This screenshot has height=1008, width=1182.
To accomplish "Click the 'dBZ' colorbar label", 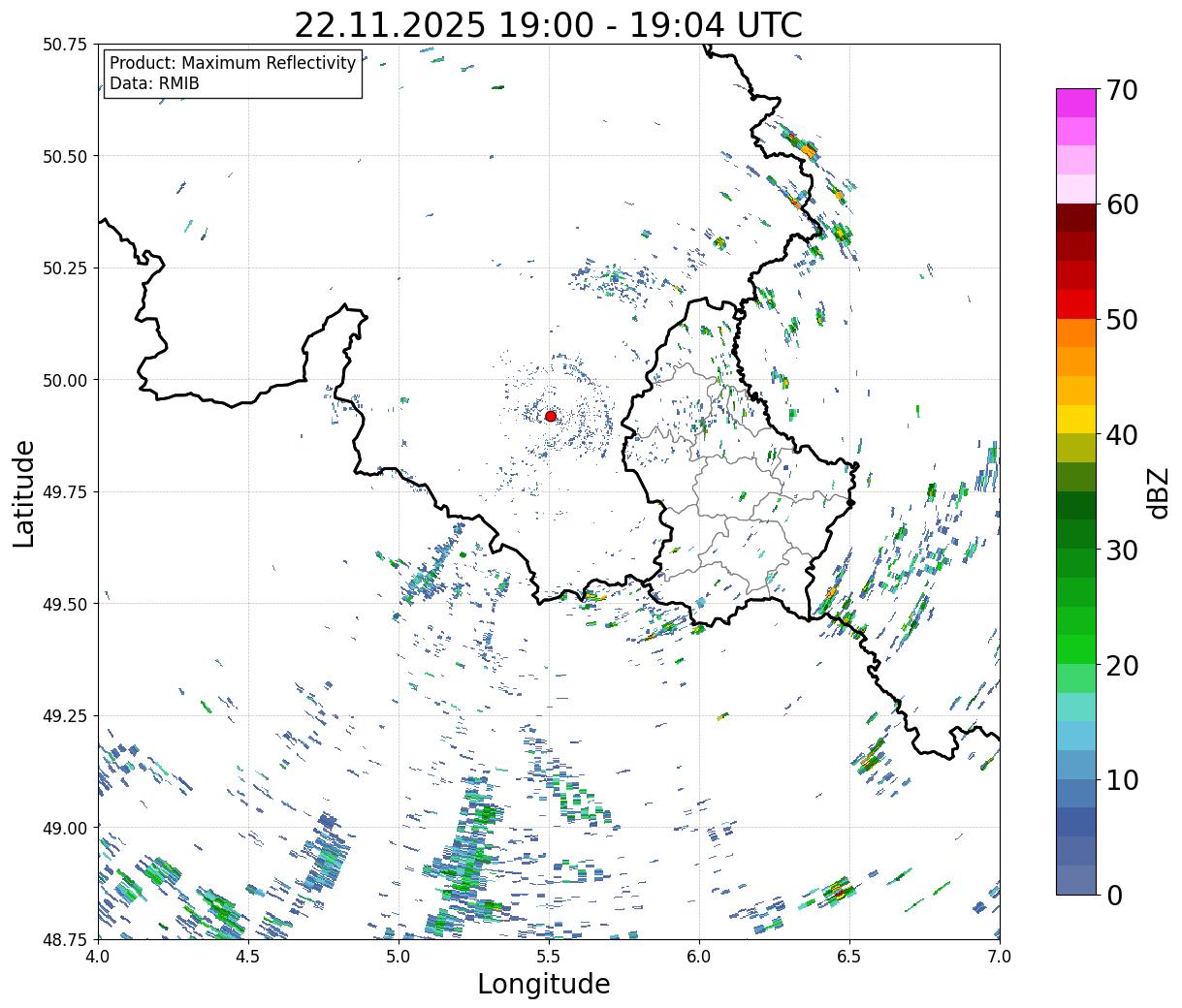I will (1158, 491).
